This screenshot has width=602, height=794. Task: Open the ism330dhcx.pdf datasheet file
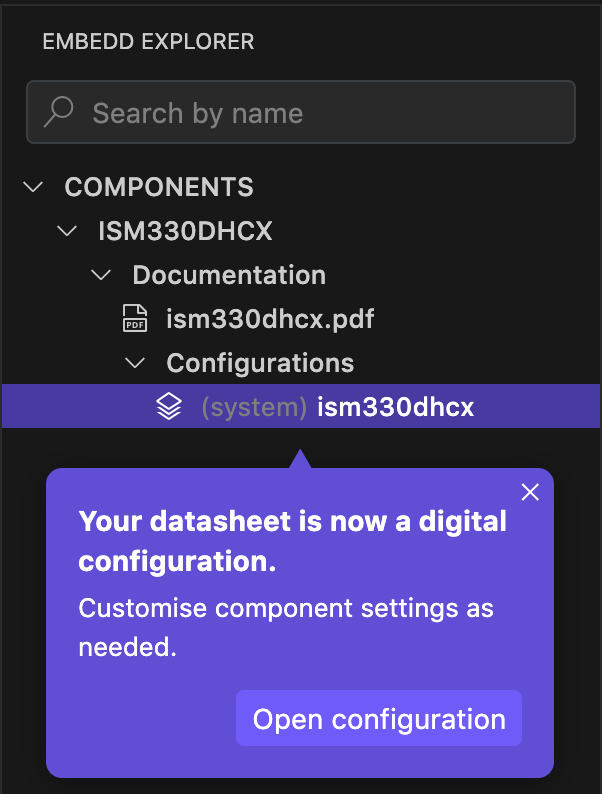[x=270, y=319]
